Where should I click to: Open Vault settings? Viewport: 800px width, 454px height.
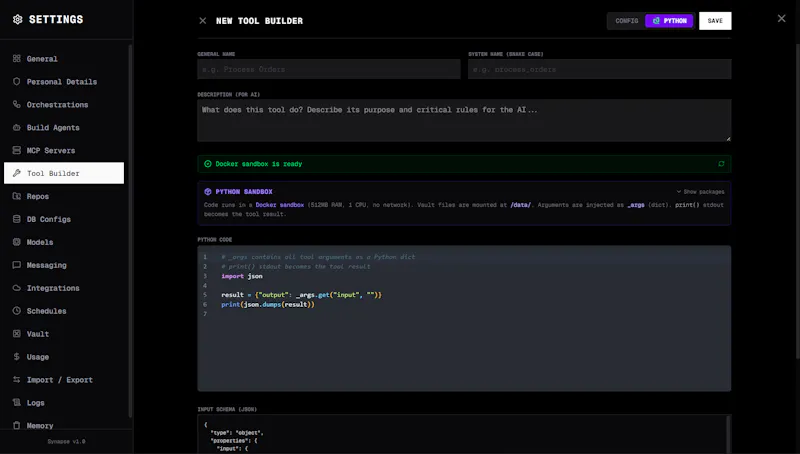tap(64, 334)
